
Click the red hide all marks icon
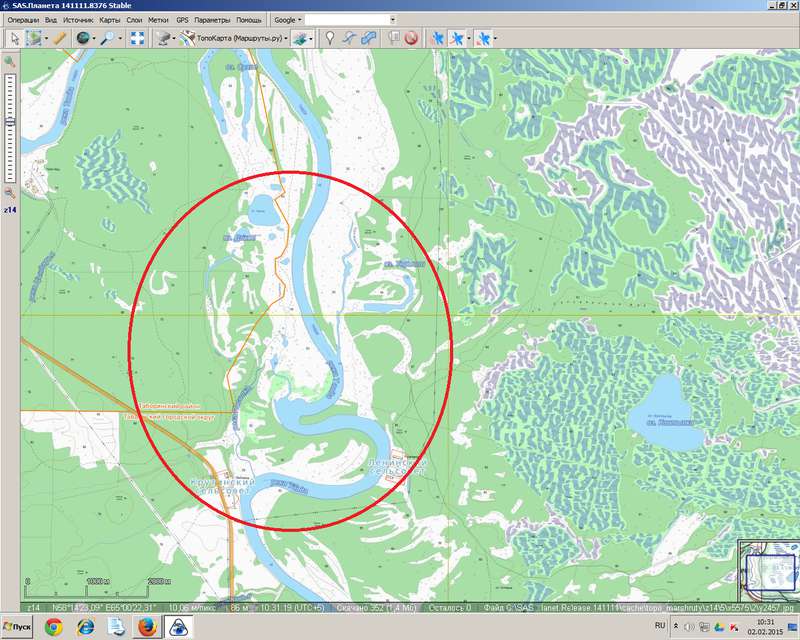coord(410,38)
